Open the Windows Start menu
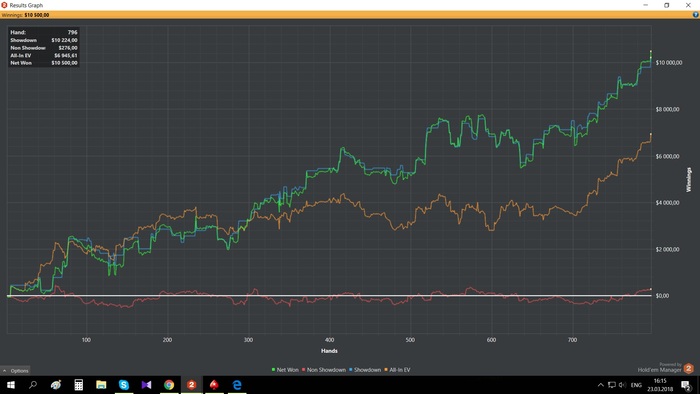 [x=11, y=385]
